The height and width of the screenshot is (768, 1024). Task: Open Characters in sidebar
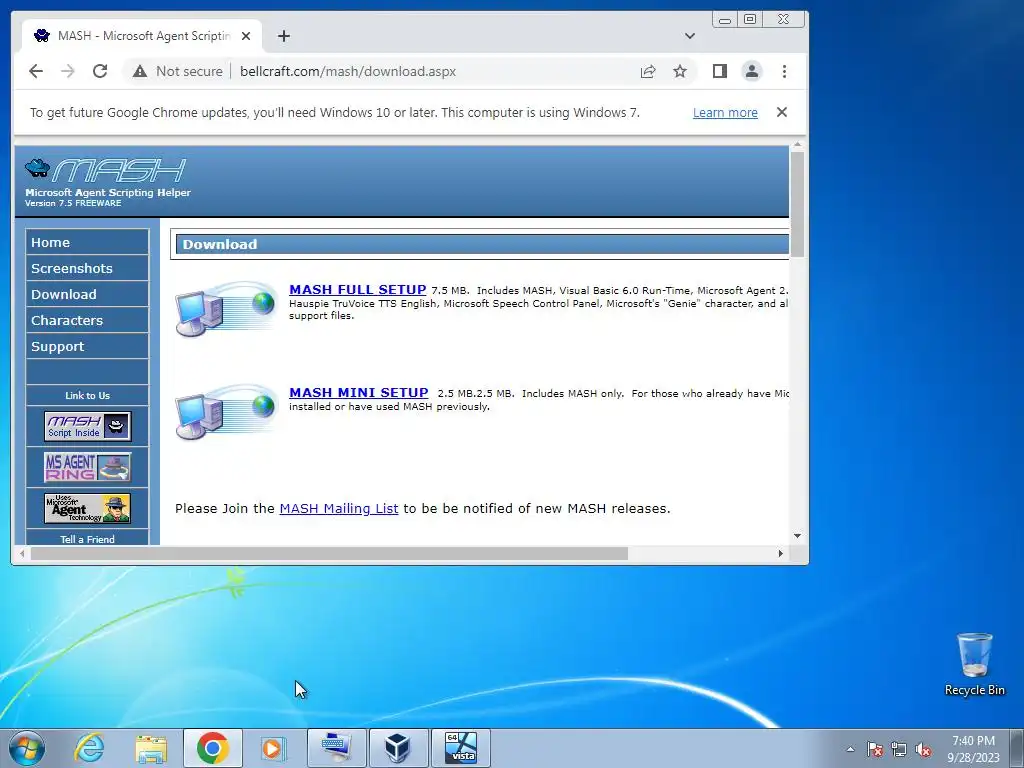(88, 321)
